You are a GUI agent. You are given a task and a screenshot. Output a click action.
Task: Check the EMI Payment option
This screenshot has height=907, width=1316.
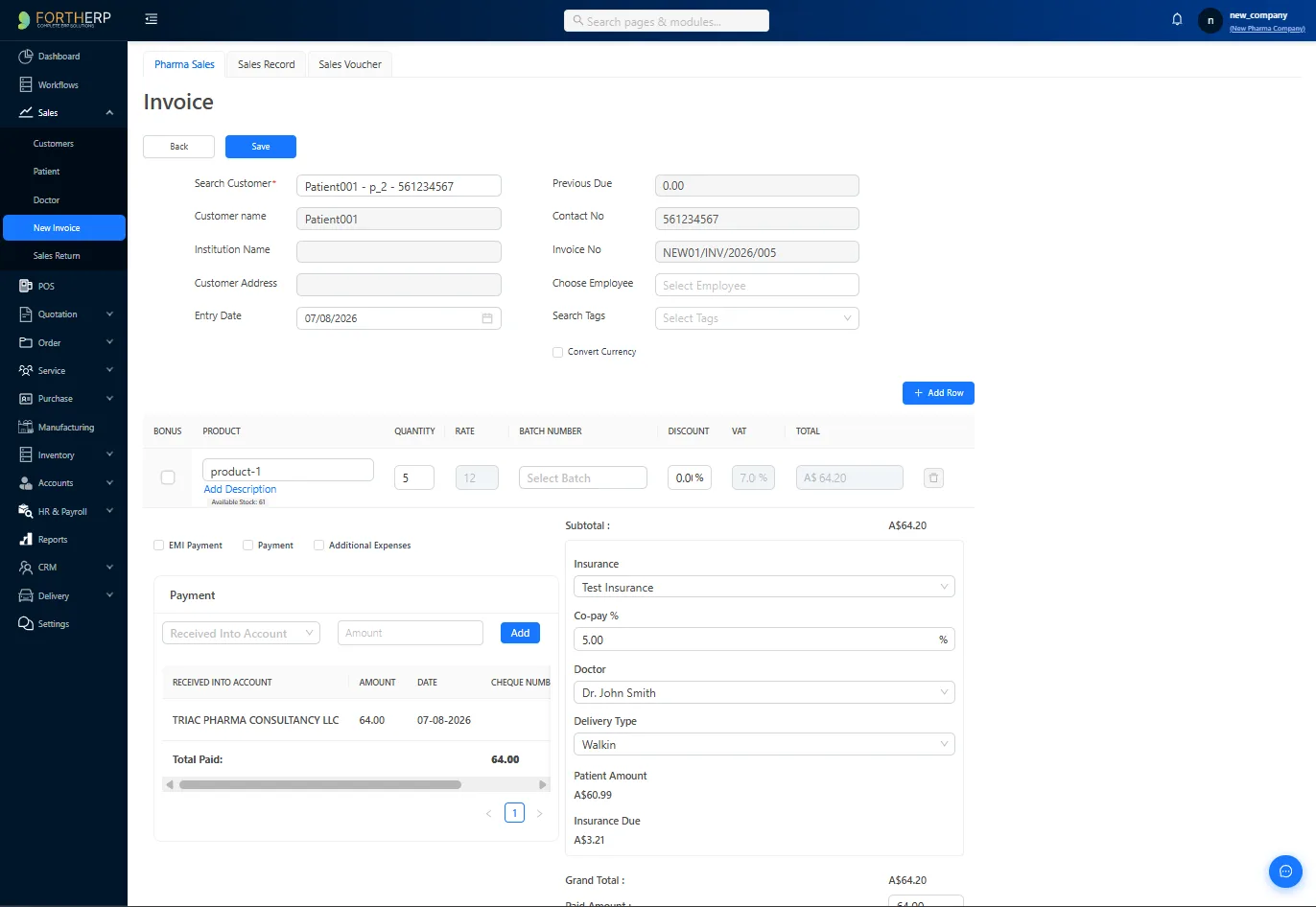pos(158,545)
